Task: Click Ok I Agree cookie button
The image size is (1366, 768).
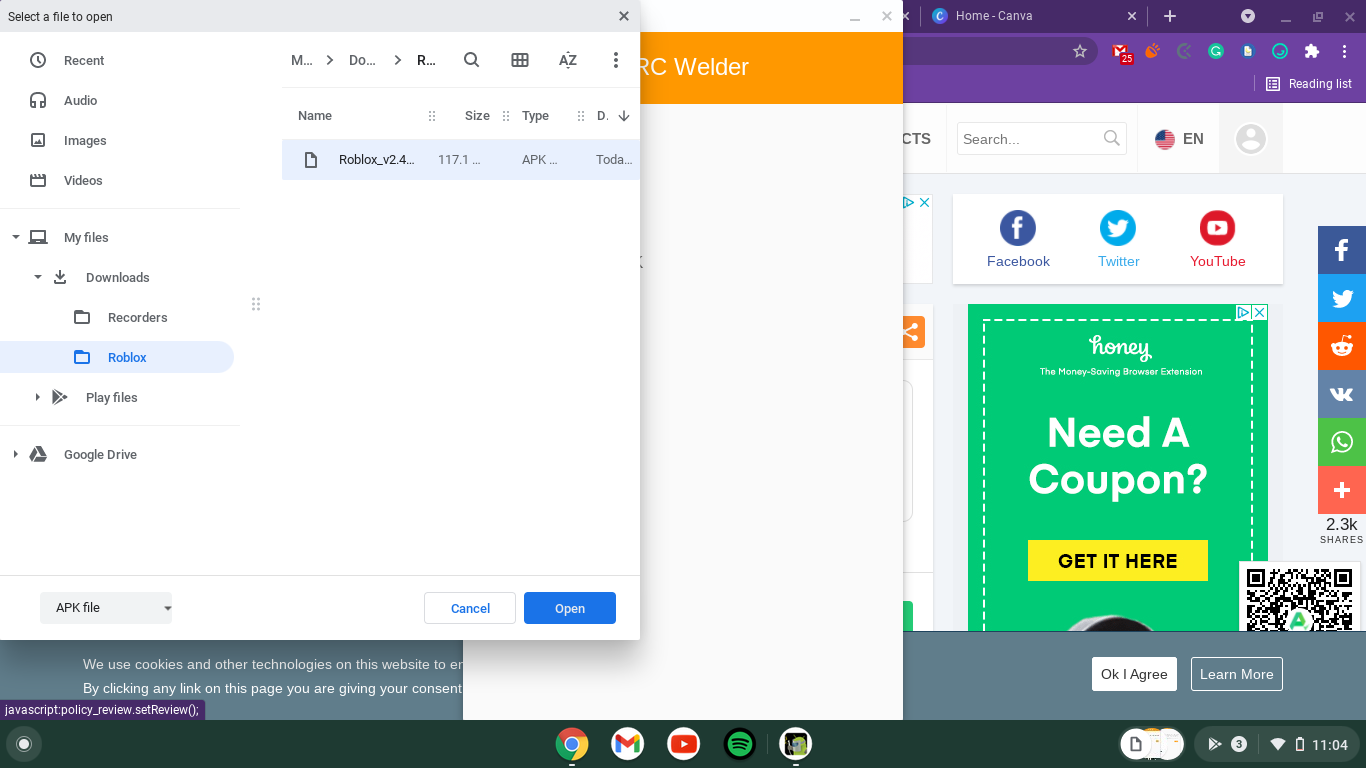Action: click(x=1134, y=674)
